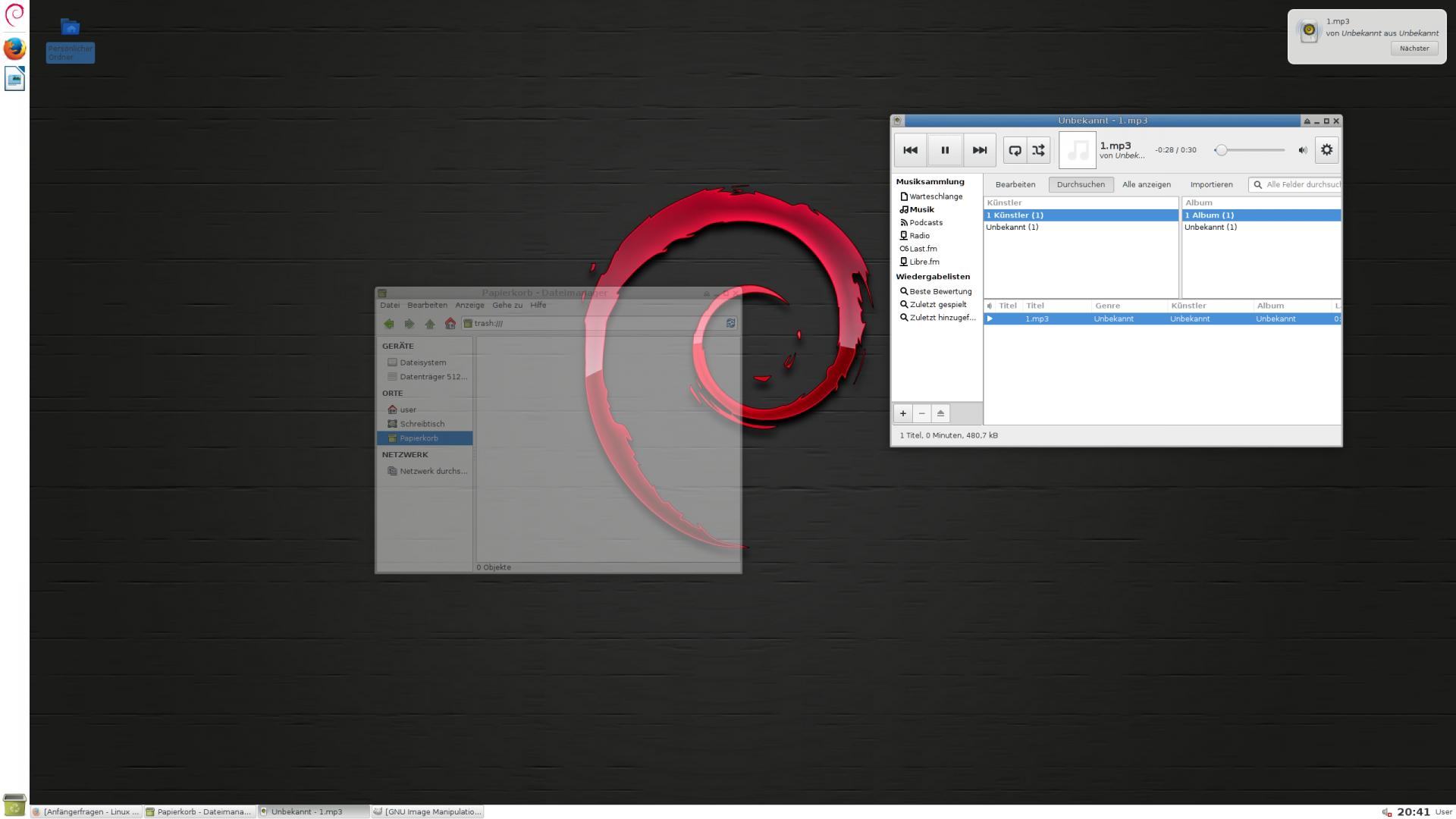Click the eject button below sidebar

940,413
